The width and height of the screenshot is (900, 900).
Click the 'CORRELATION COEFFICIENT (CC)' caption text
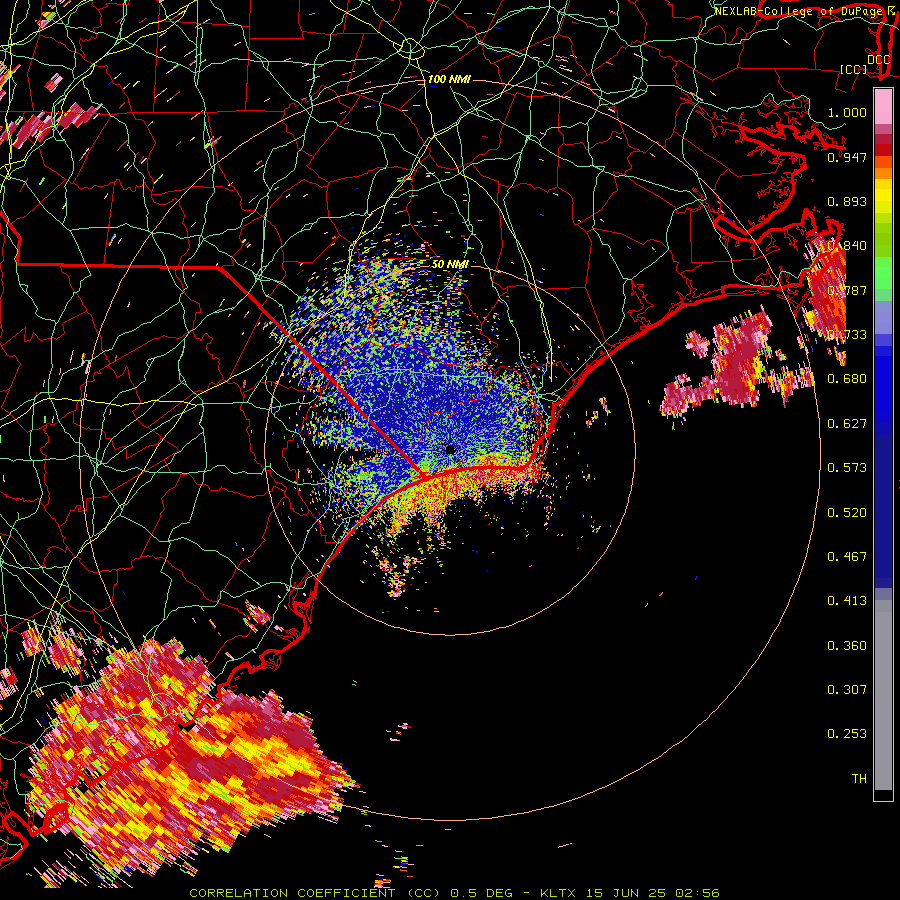(x=316, y=893)
